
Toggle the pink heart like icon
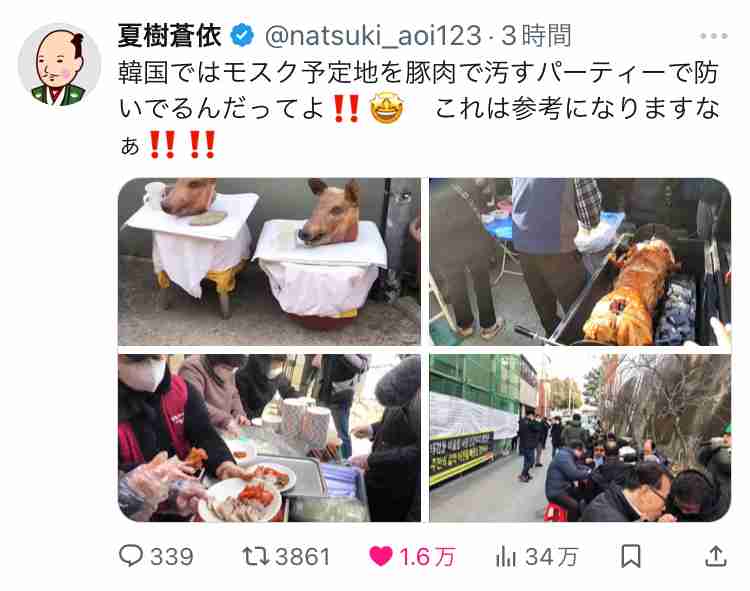pos(381,557)
